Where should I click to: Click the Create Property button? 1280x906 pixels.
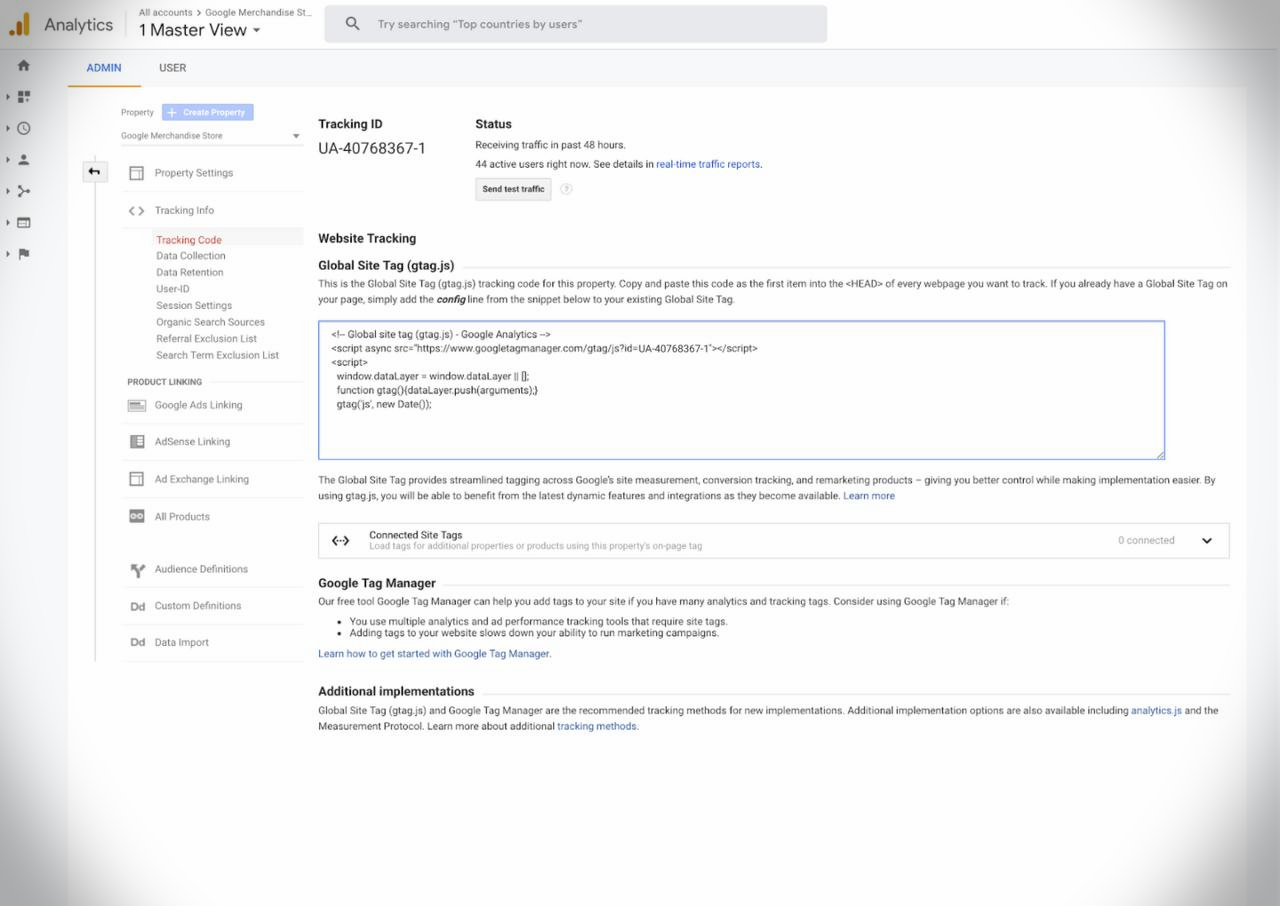pos(208,112)
